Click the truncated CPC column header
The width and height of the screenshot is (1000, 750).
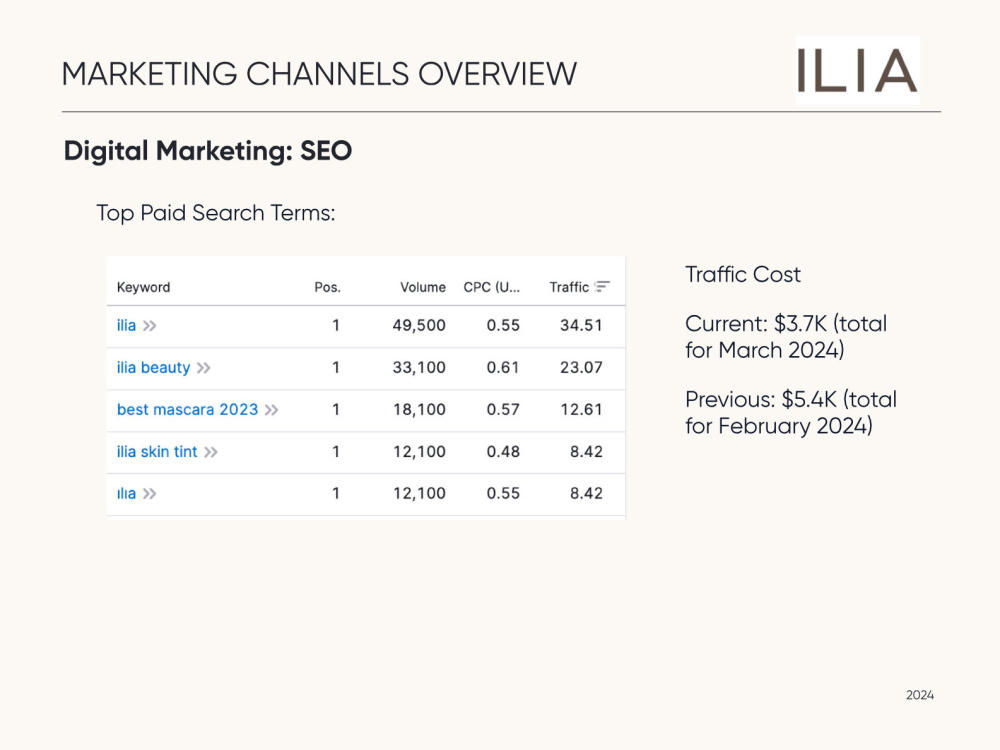(x=491, y=287)
